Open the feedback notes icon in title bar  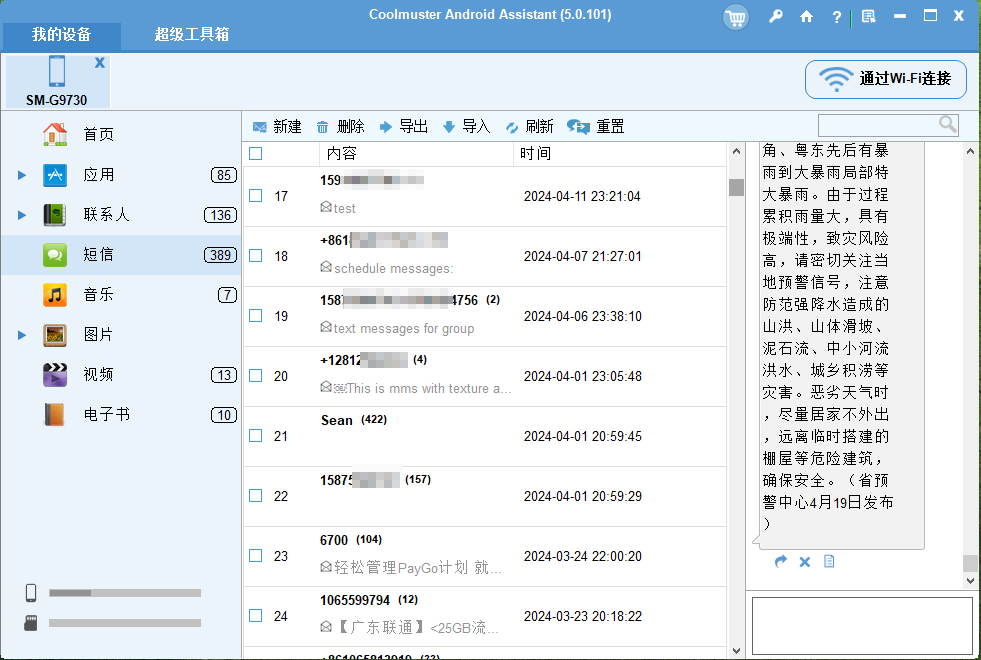coord(868,16)
